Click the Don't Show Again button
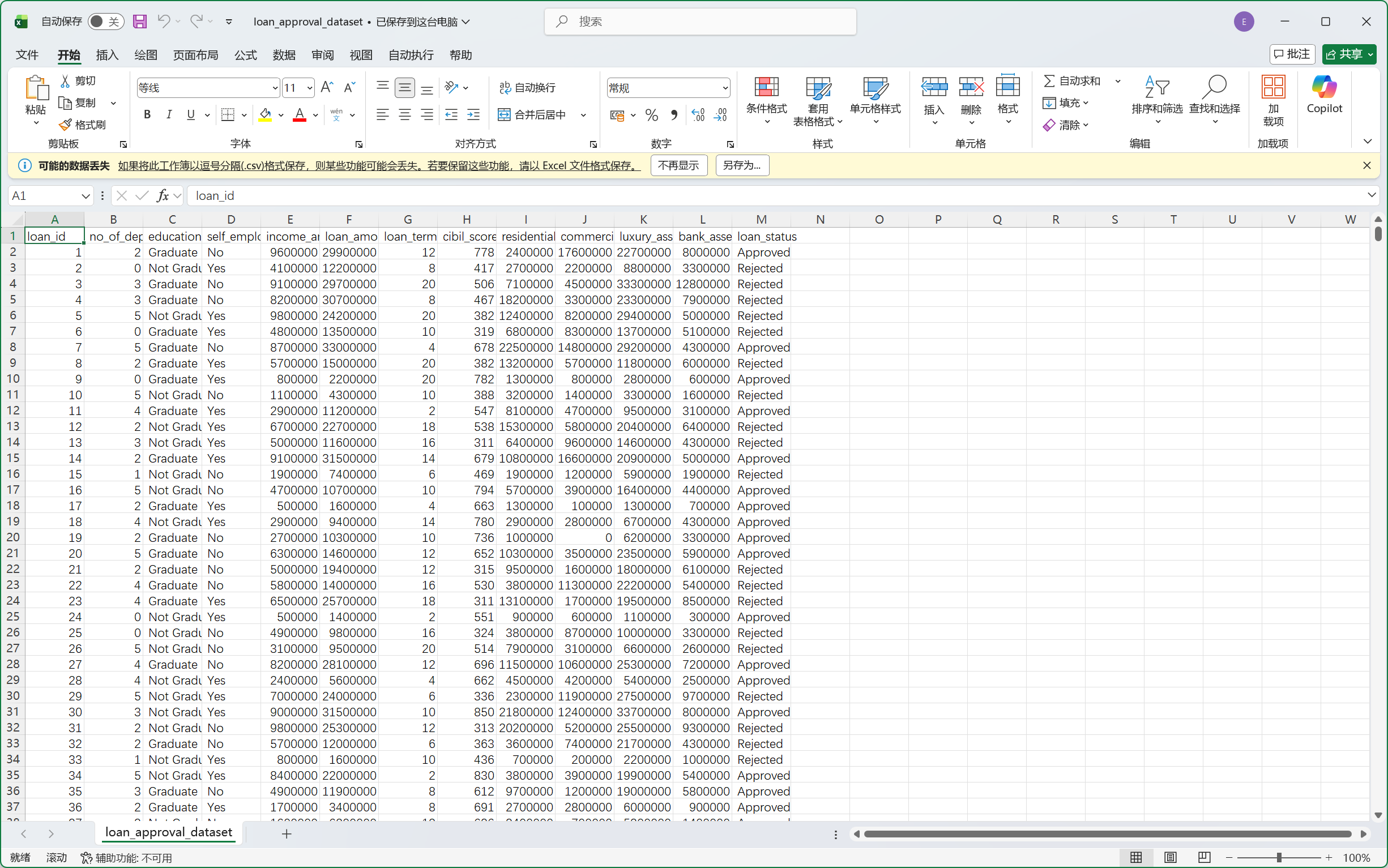 (678, 165)
